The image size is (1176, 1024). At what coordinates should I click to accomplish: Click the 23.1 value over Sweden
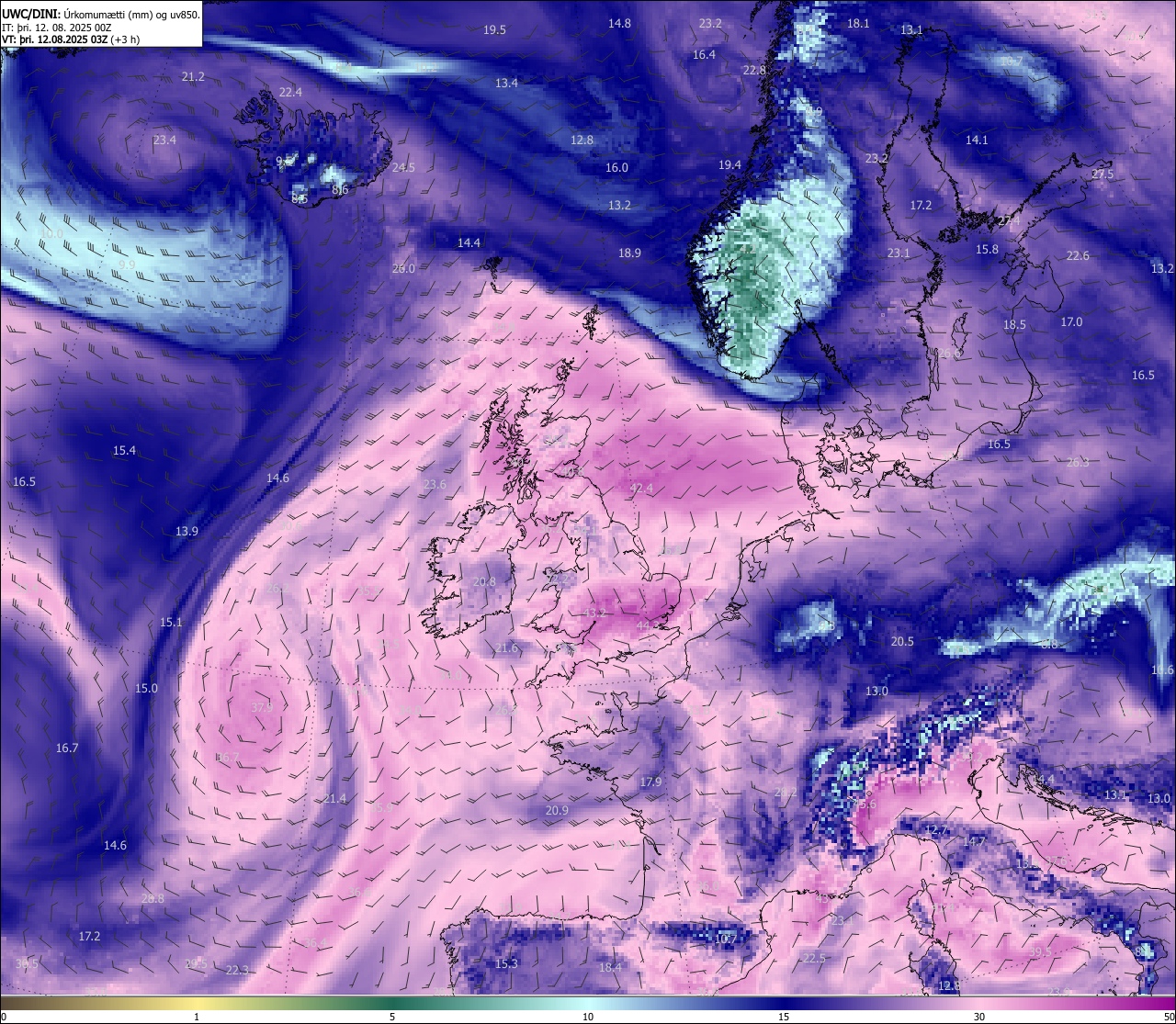click(x=899, y=253)
